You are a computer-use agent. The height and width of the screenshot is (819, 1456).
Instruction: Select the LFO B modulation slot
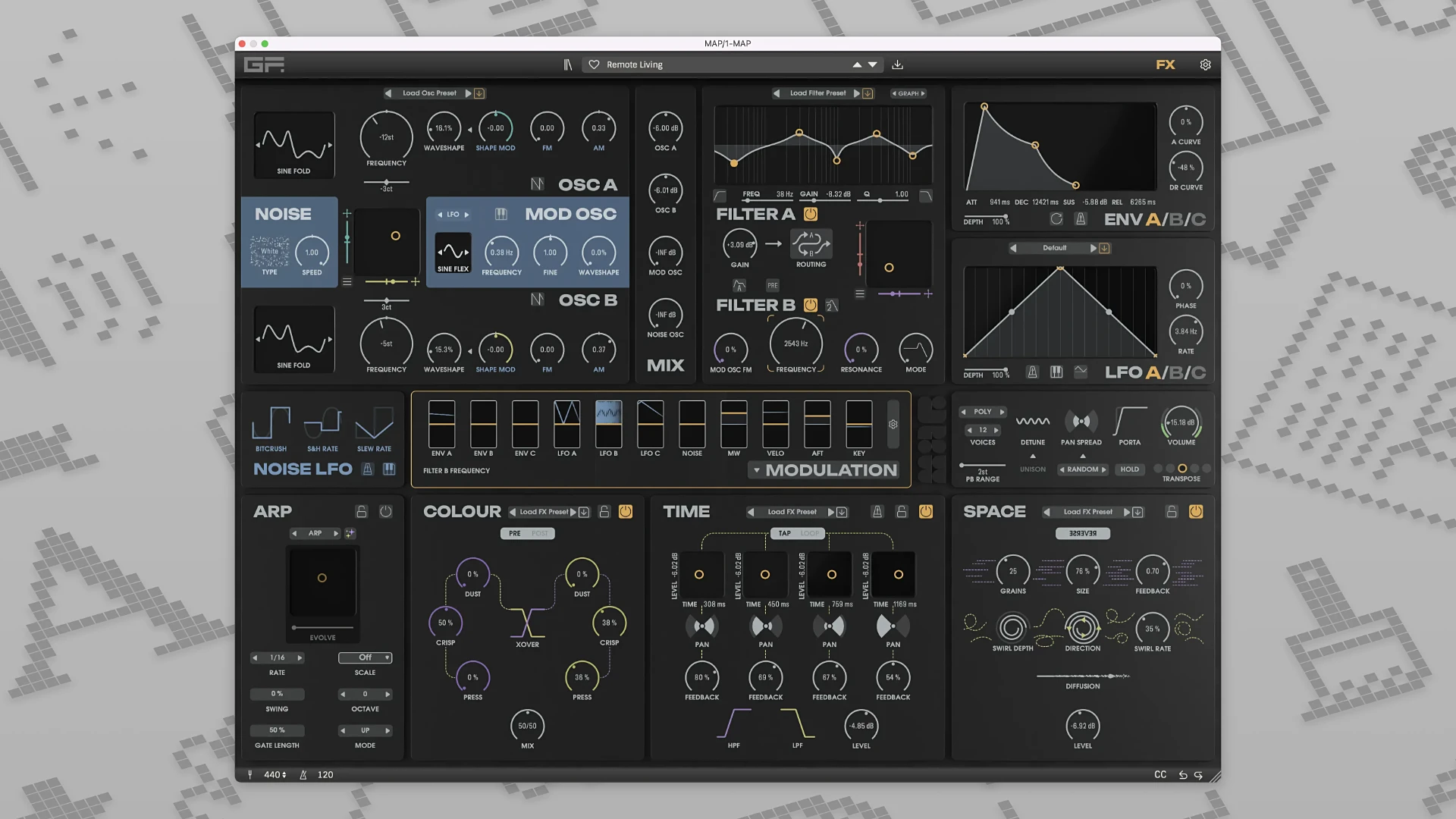608,425
